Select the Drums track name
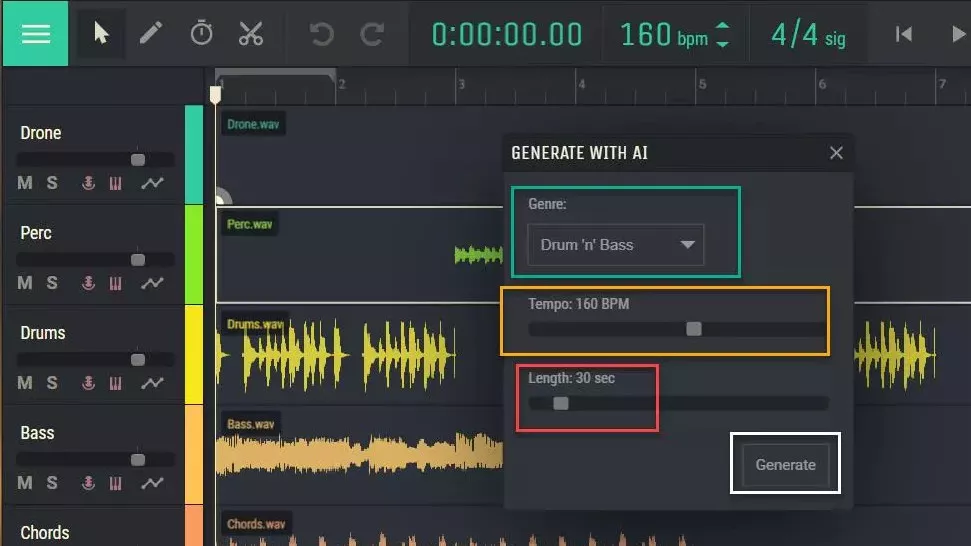971x546 pixels. click(x=43, y=333)
